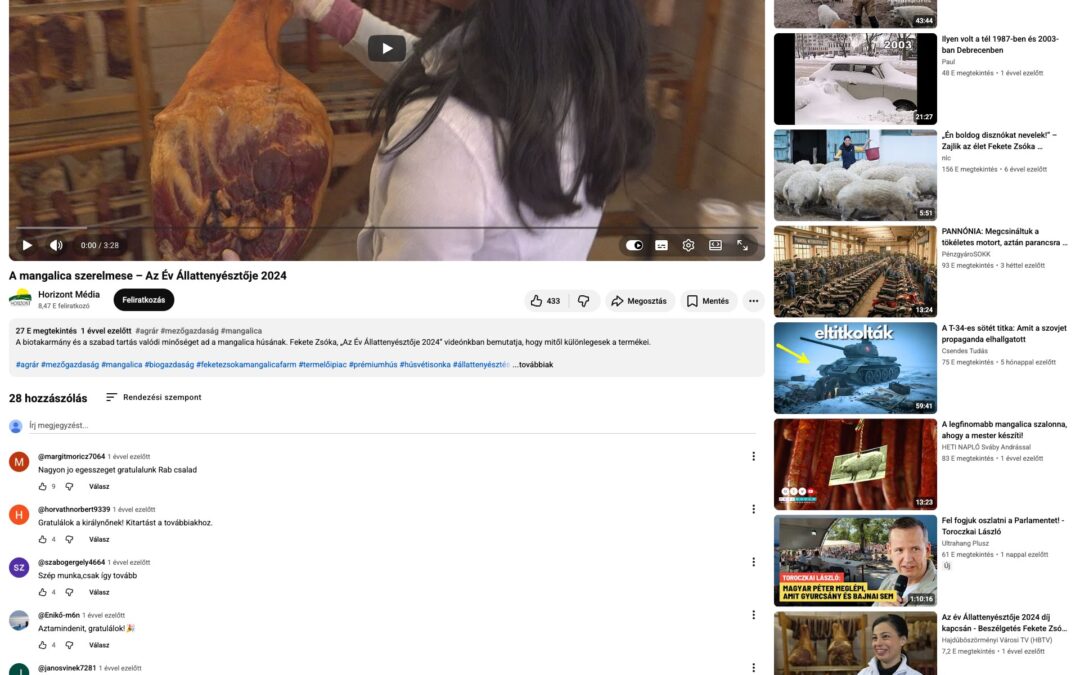
Task: Play the video from the control bar
Action: tap(28, 245)
